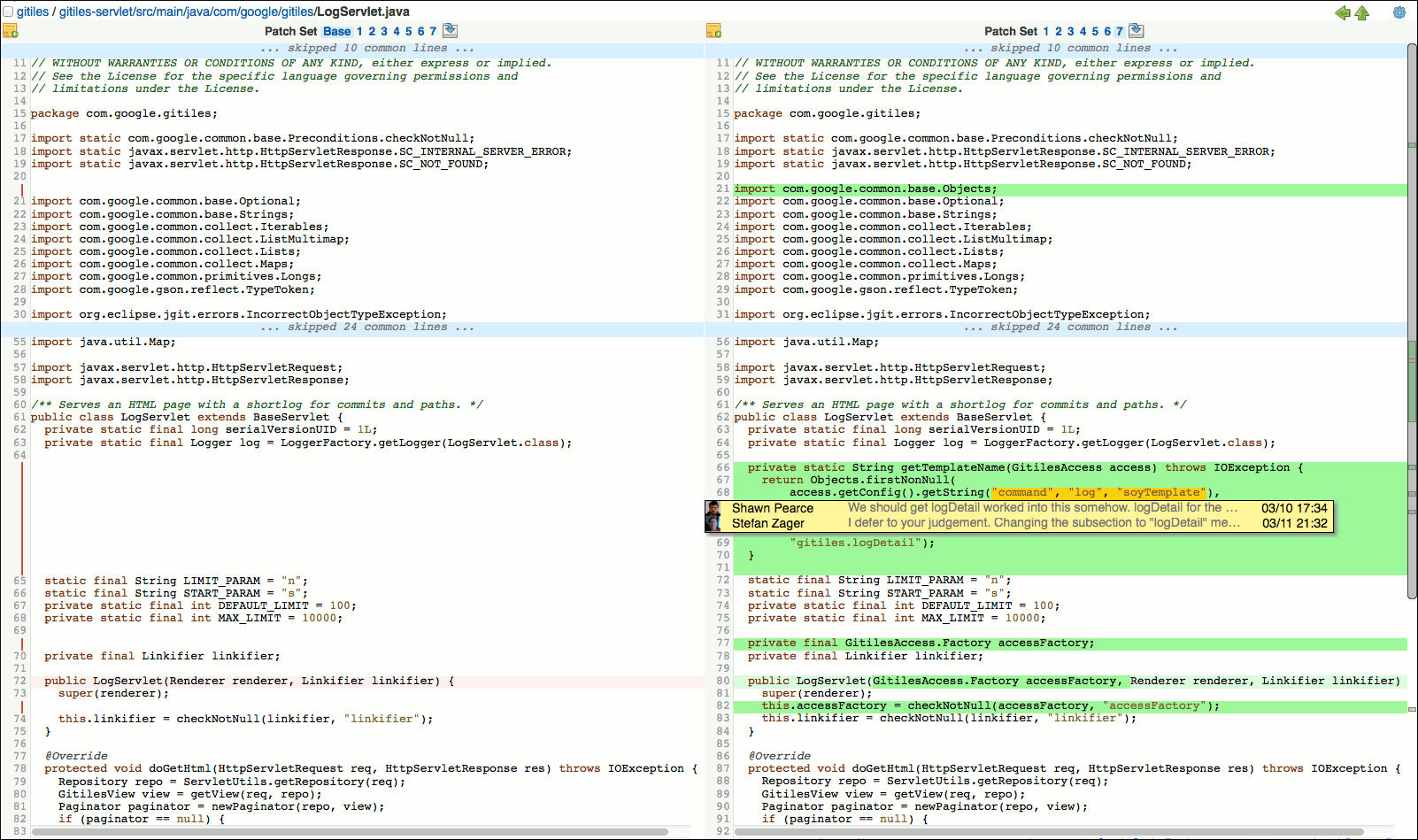Select Patch Set 1 in the right pane
The image size is (1418, 840).
[x=1047, y=29]
